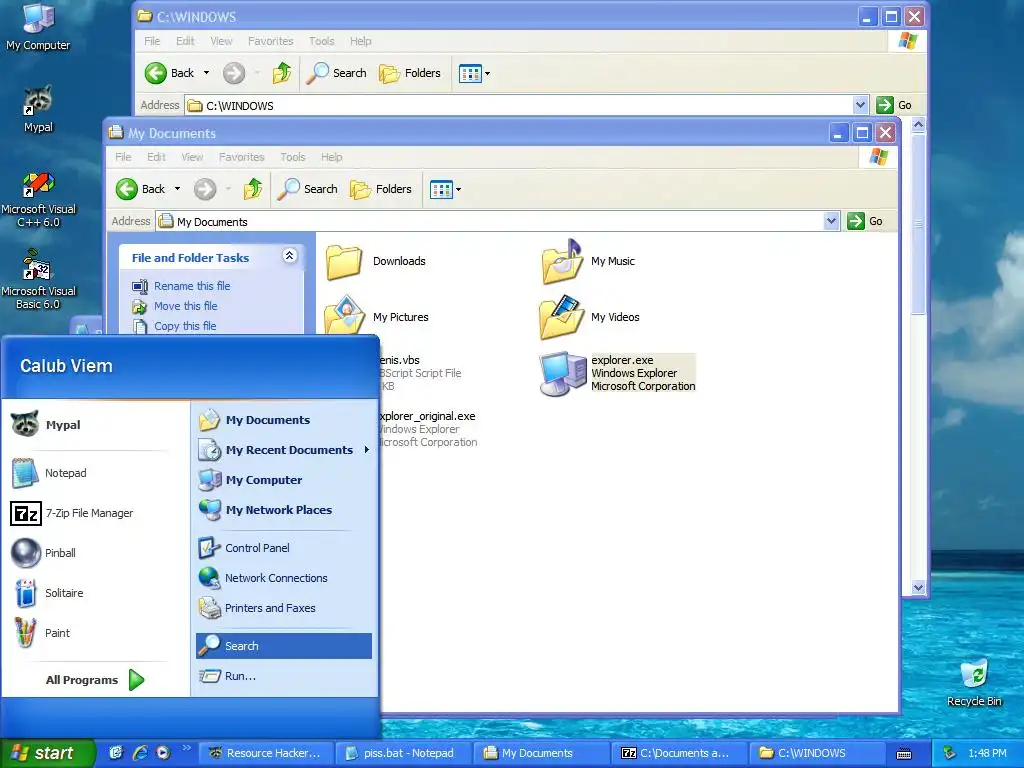Select the explorer.exe file

pos(617,374)
